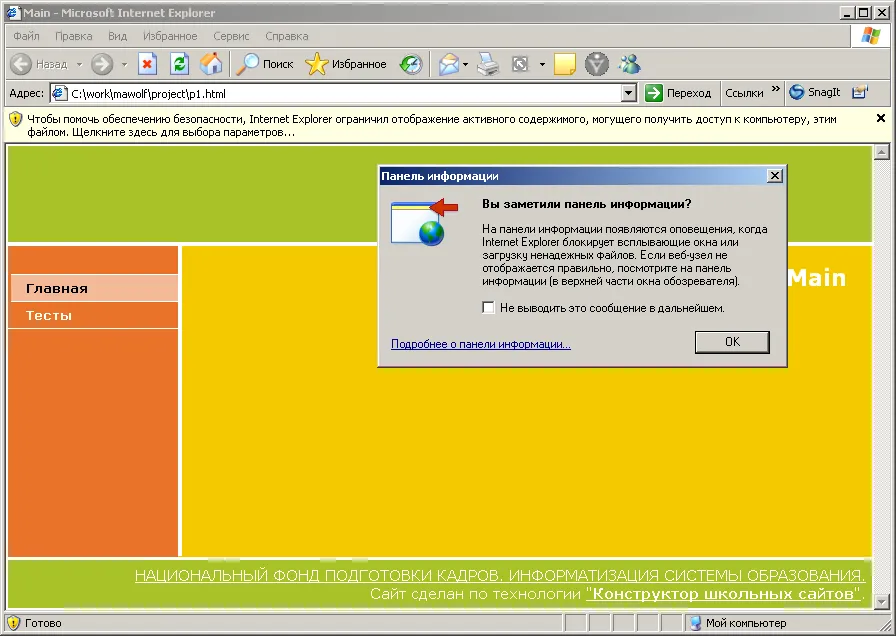Click the Stop page loading icon

pyautogui.click(x=147, y=64)
